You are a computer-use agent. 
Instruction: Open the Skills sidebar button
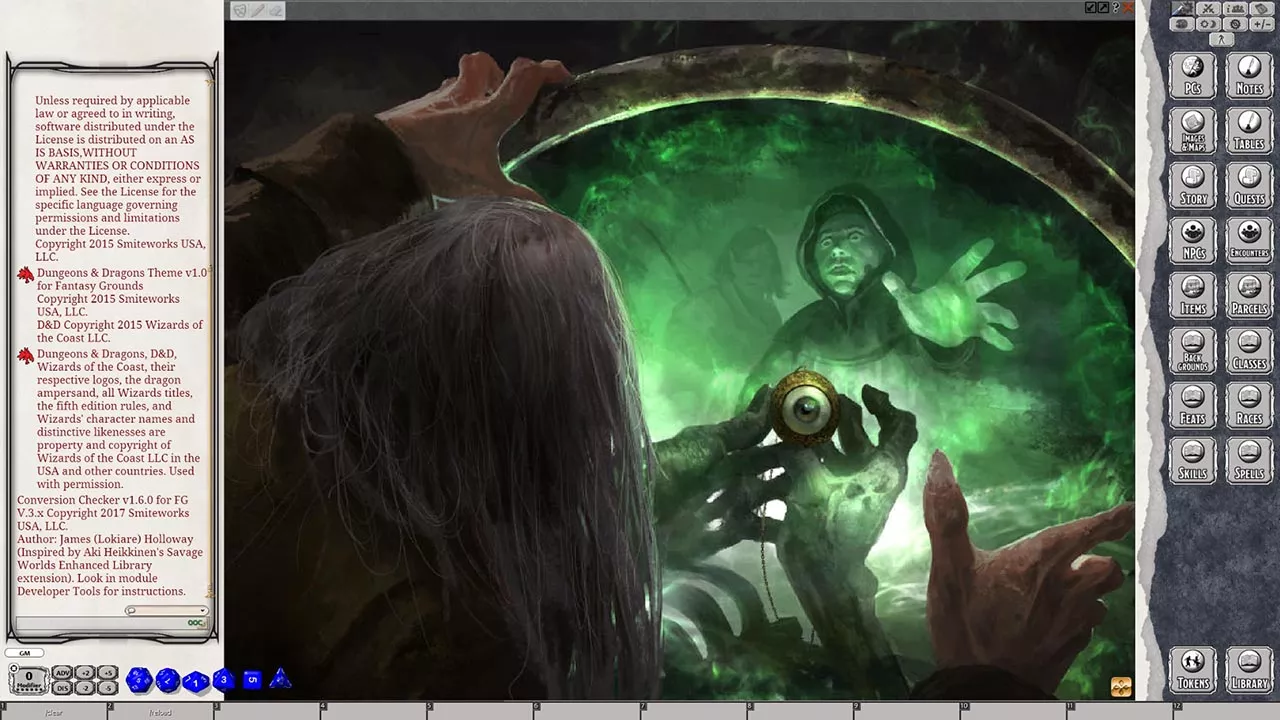(1193, 461)
